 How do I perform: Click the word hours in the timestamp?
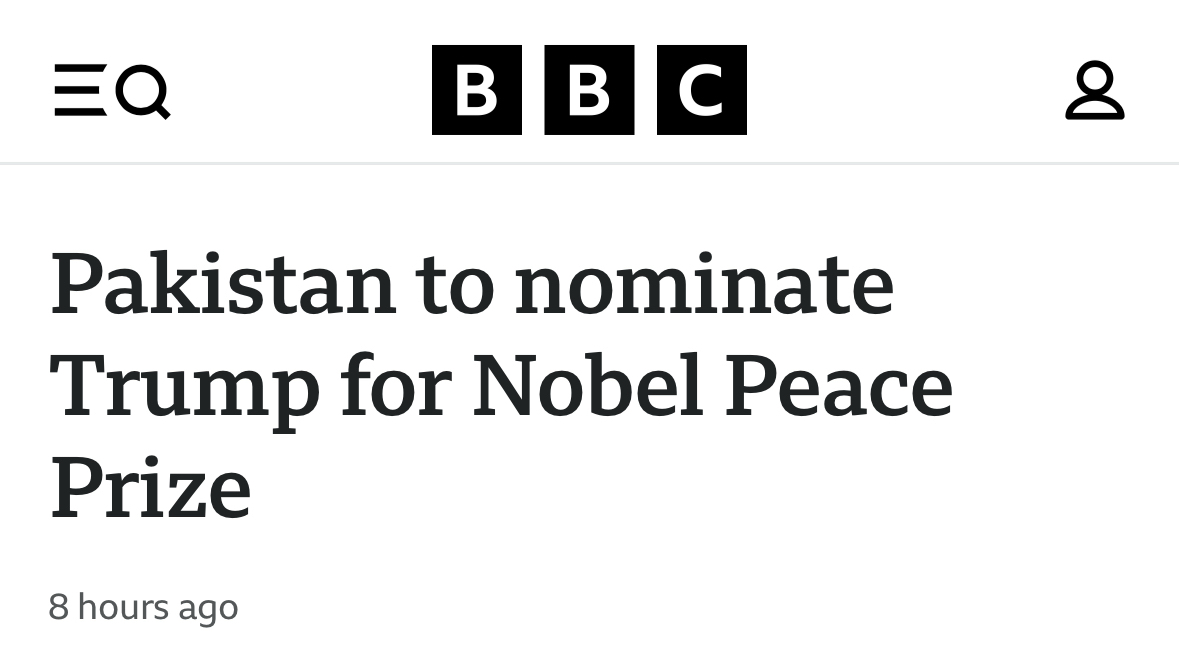pyautogui.click(x=123, y=607)
